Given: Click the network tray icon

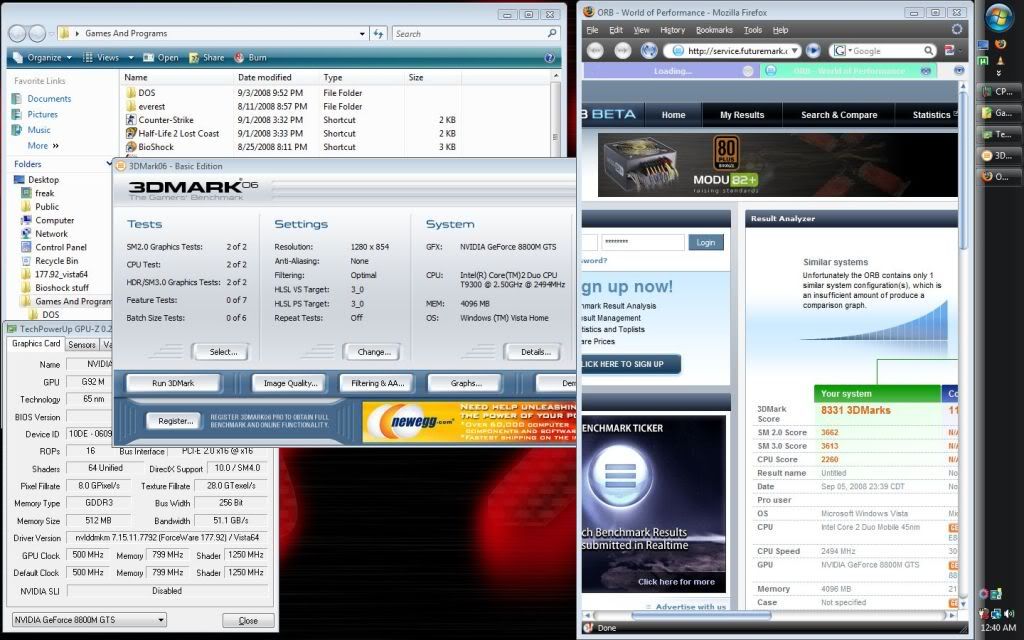Looking at the screenshot, I should (996, 613).
